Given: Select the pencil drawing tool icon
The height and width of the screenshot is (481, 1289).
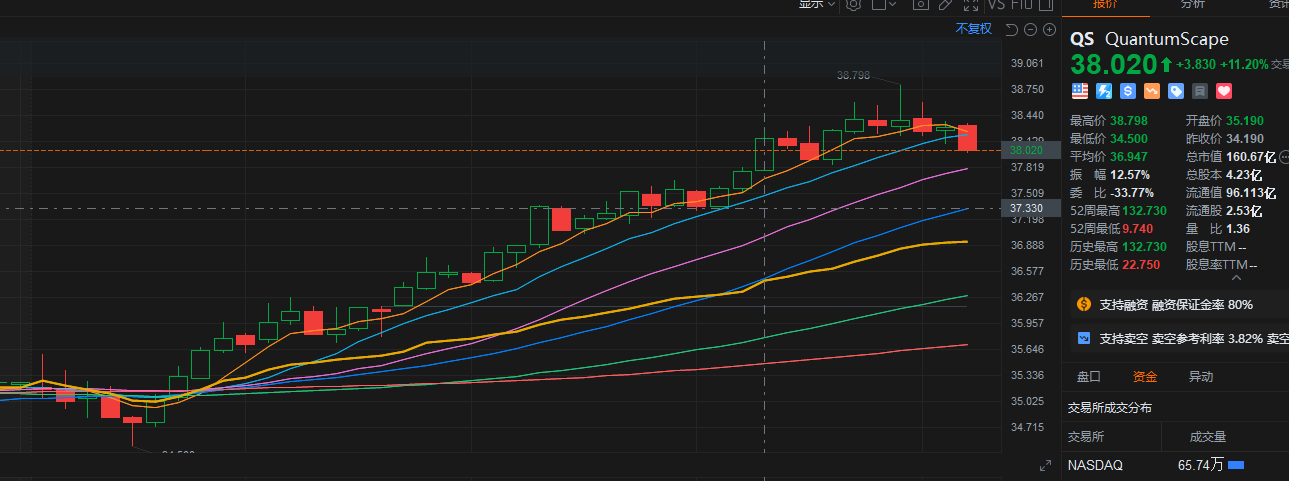Looking at the screenshot, I should point(945,4).
